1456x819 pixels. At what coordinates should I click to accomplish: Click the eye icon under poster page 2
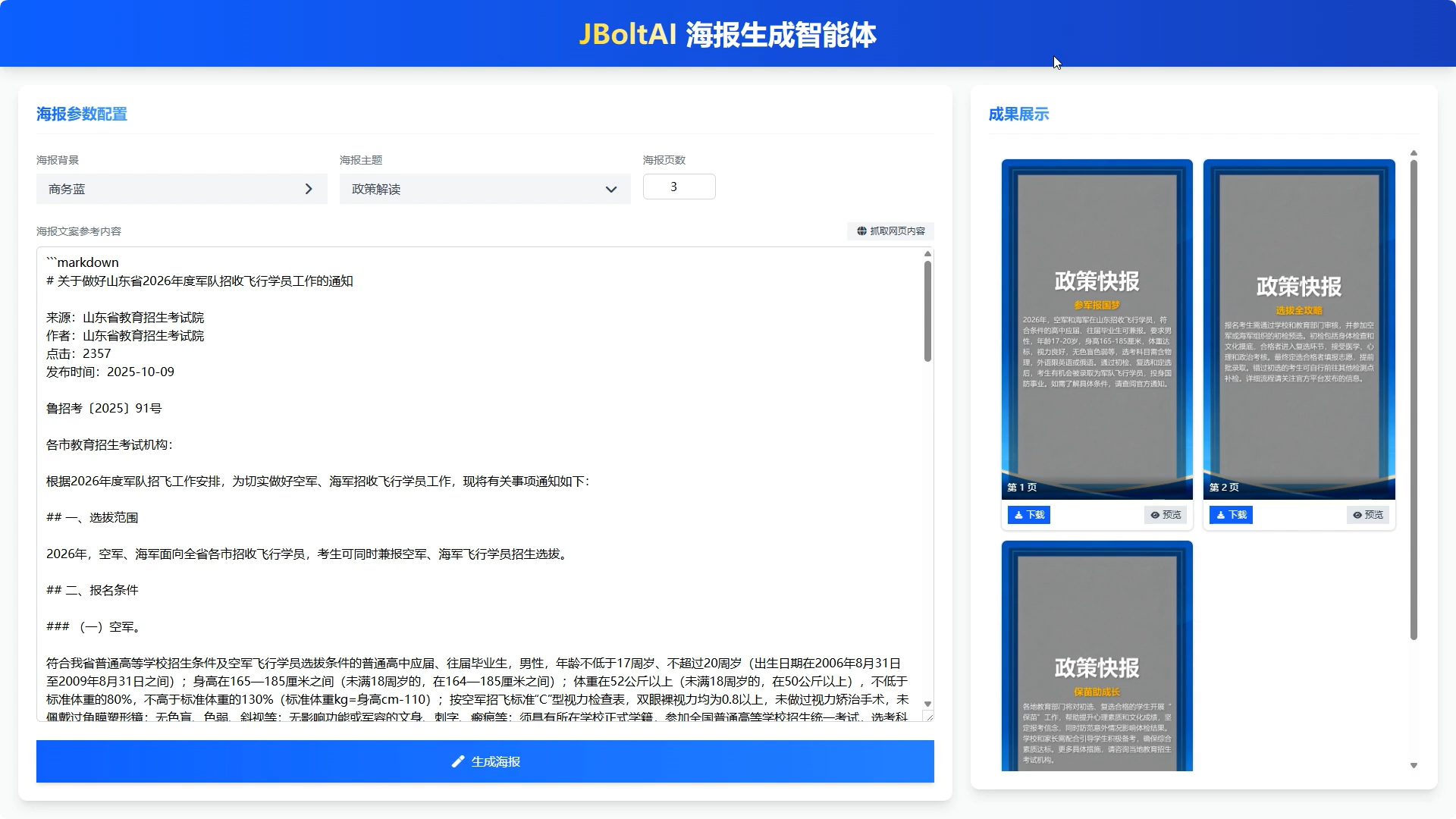point(1357,515)
